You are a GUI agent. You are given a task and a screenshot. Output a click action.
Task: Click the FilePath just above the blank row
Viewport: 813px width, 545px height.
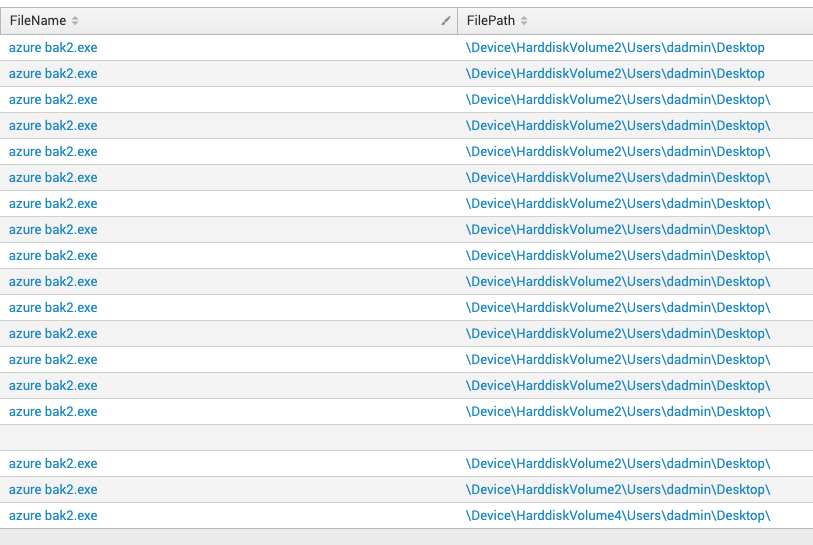(x=618, y=411)
